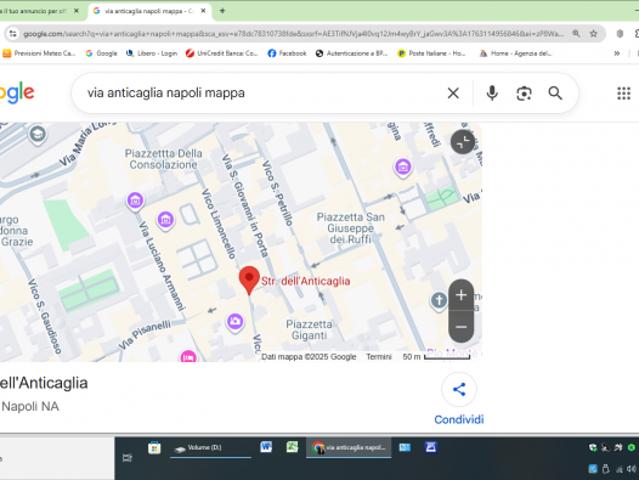Switch to the first browser tab

pyautogui.click(x=40, y=10)
